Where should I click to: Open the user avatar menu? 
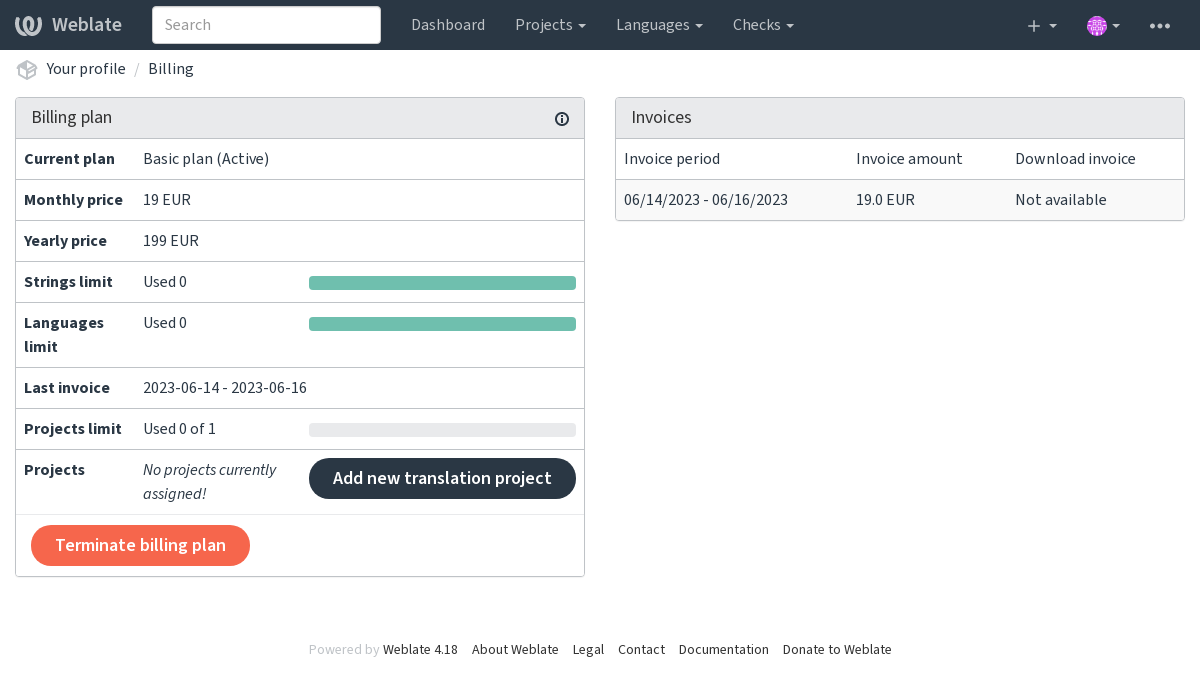(x=1103, y=26)
